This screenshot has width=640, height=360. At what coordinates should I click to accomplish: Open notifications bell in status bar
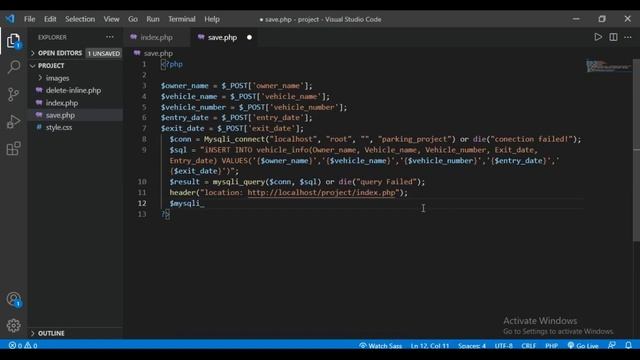coord(629,345)
